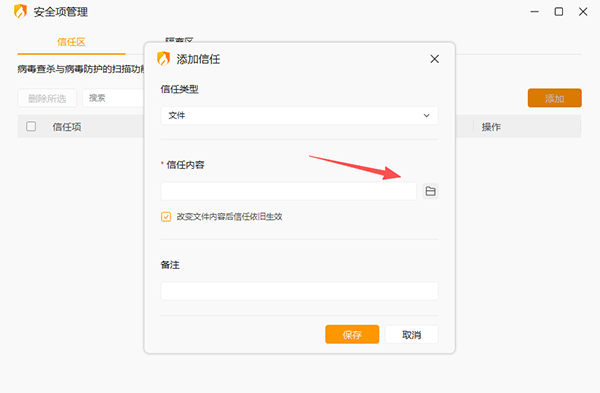Focus the 信任内容 path input field
This screenshot has width=600, height=393.
pos(289,191)
